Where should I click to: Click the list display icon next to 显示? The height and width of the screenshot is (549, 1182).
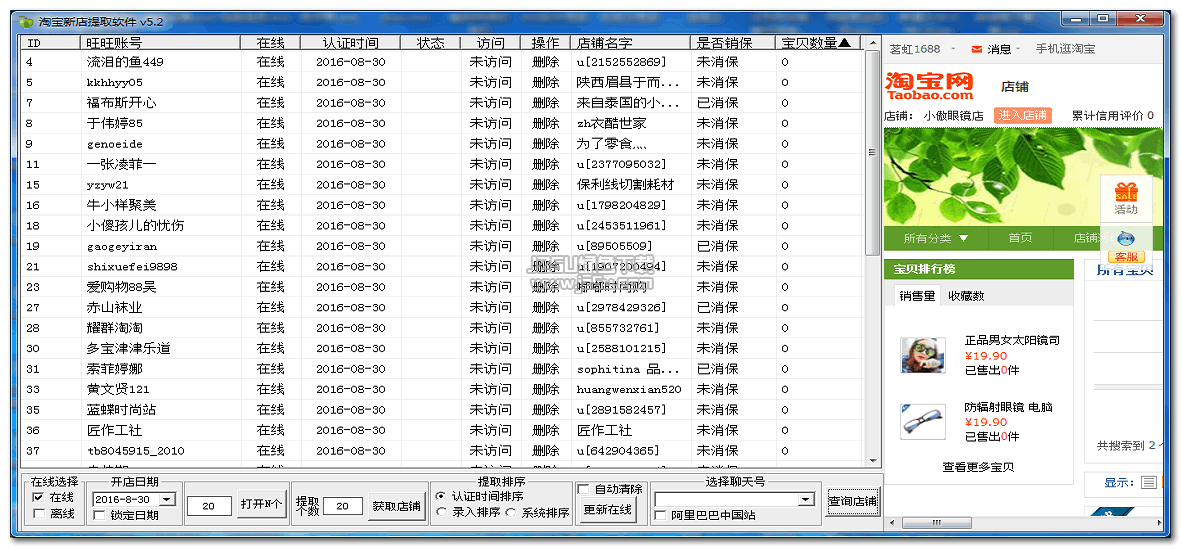tap(1149, 483)
